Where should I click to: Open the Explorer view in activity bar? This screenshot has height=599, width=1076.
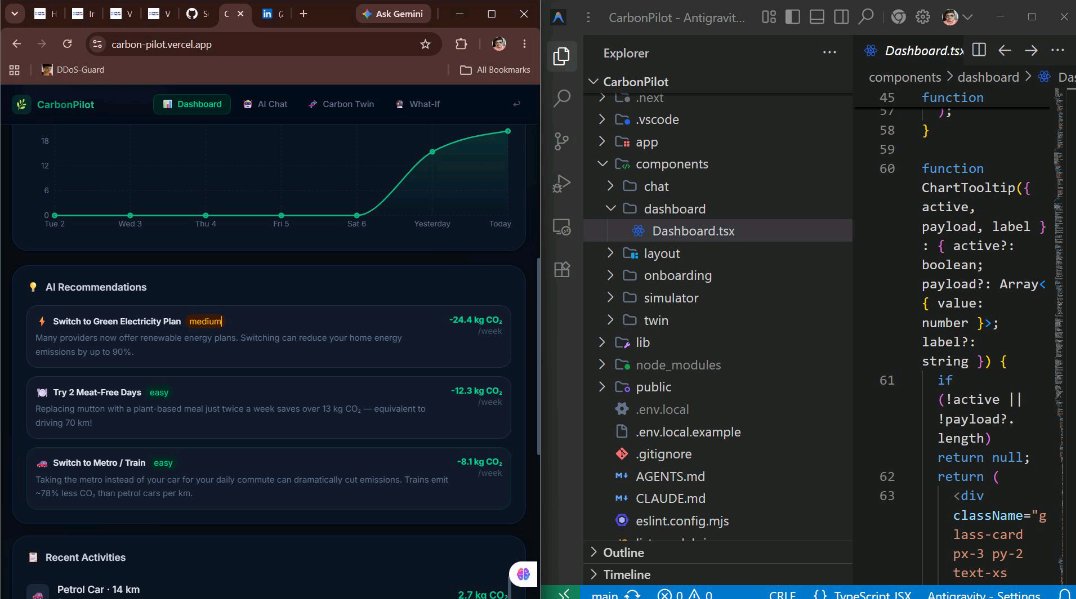[x=561, y=56]
